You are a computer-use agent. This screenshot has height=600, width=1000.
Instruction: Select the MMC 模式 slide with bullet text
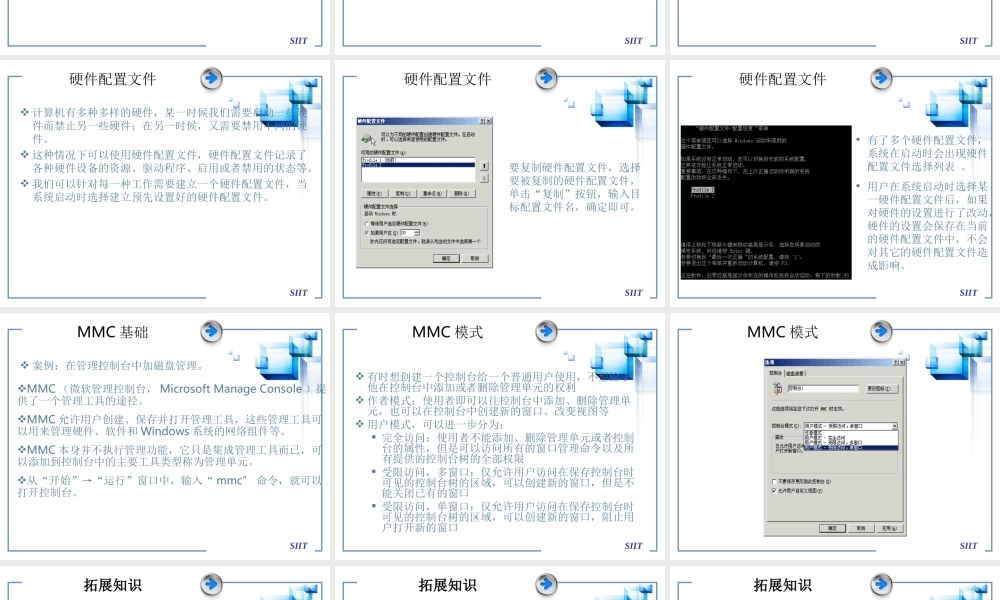point(500,436)
